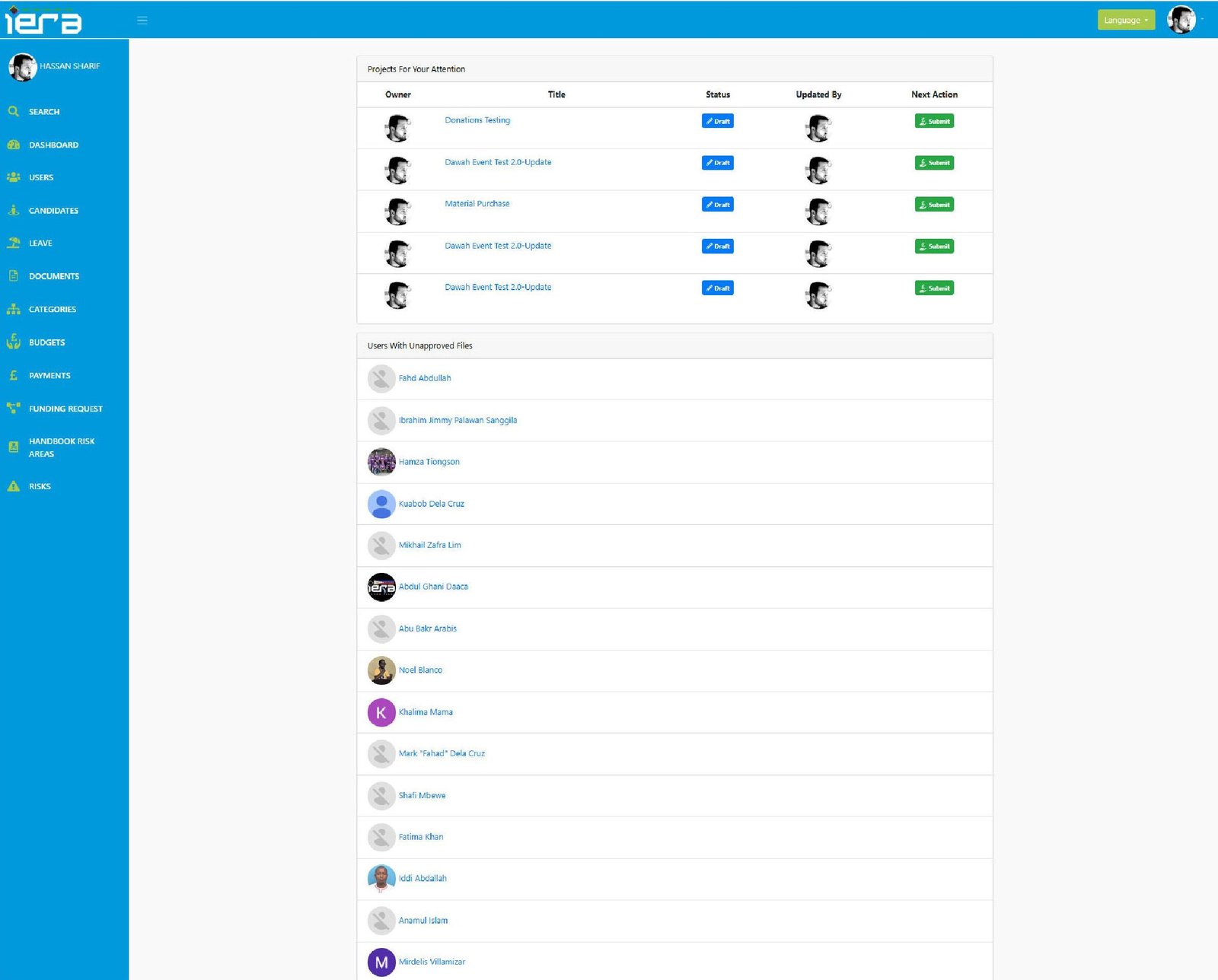
Task: Click Updated By avatar in Material Purchase row
Action: click(818, 212)
